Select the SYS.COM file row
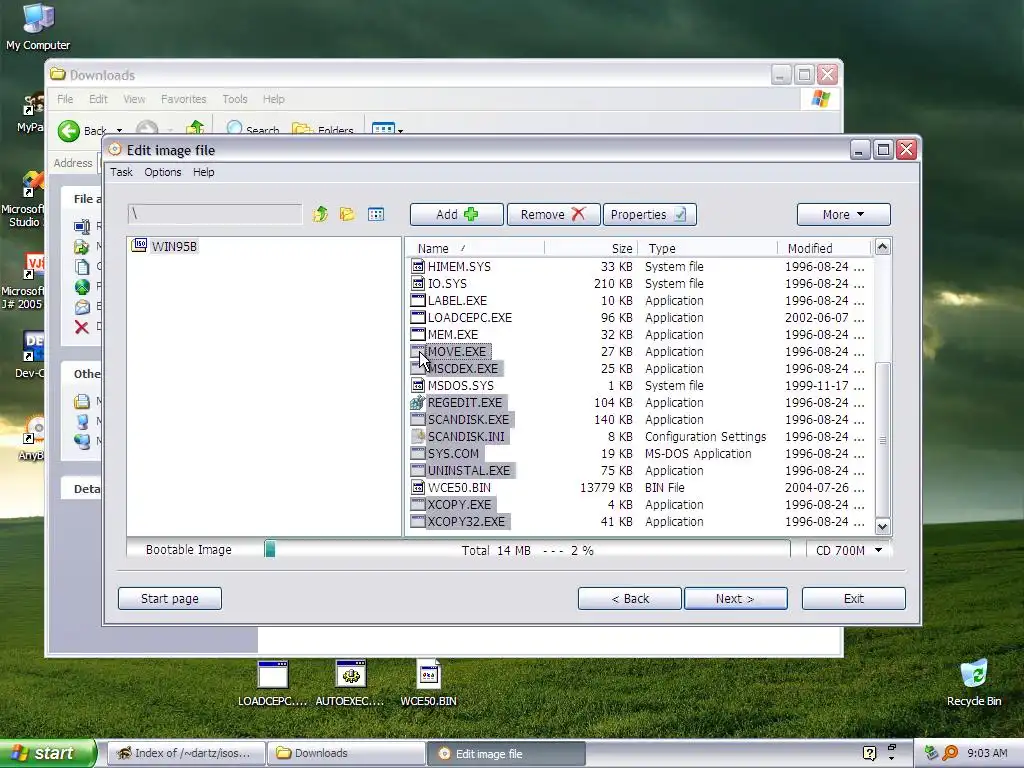The height and width of the screenshot is (768, 1024). coord(638,453)
